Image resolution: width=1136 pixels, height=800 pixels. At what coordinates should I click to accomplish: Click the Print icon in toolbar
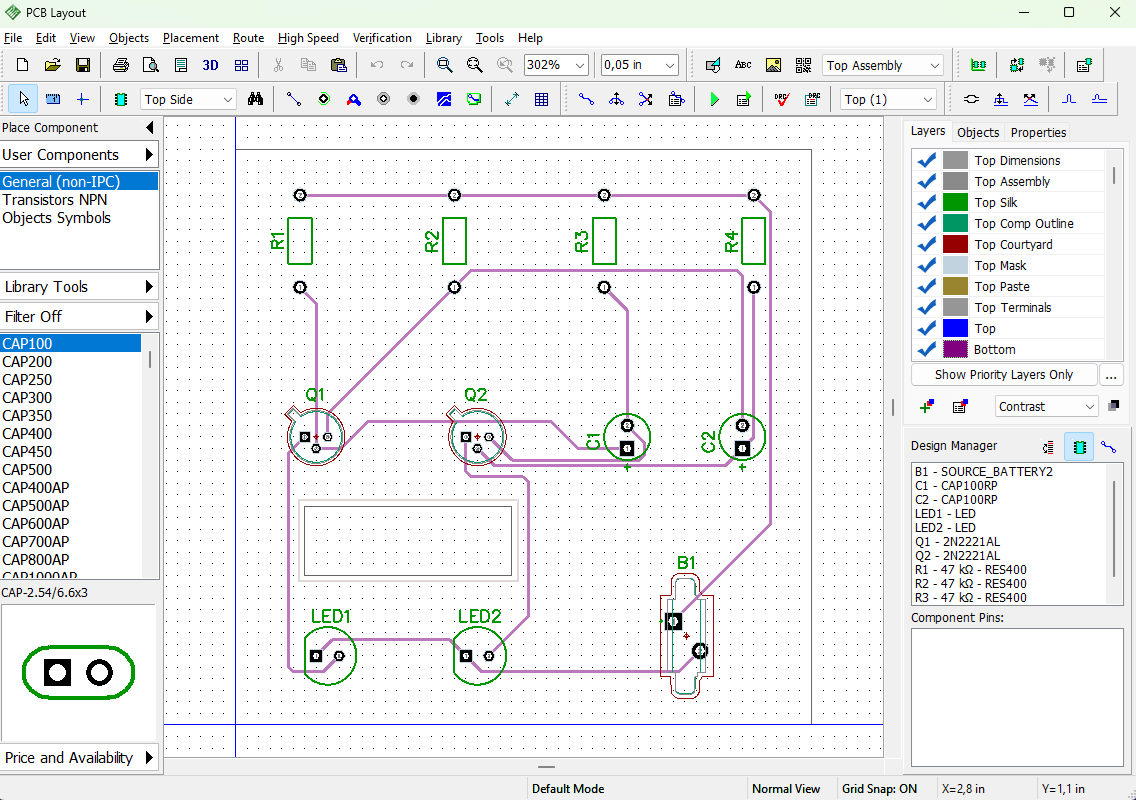point(121,65)
